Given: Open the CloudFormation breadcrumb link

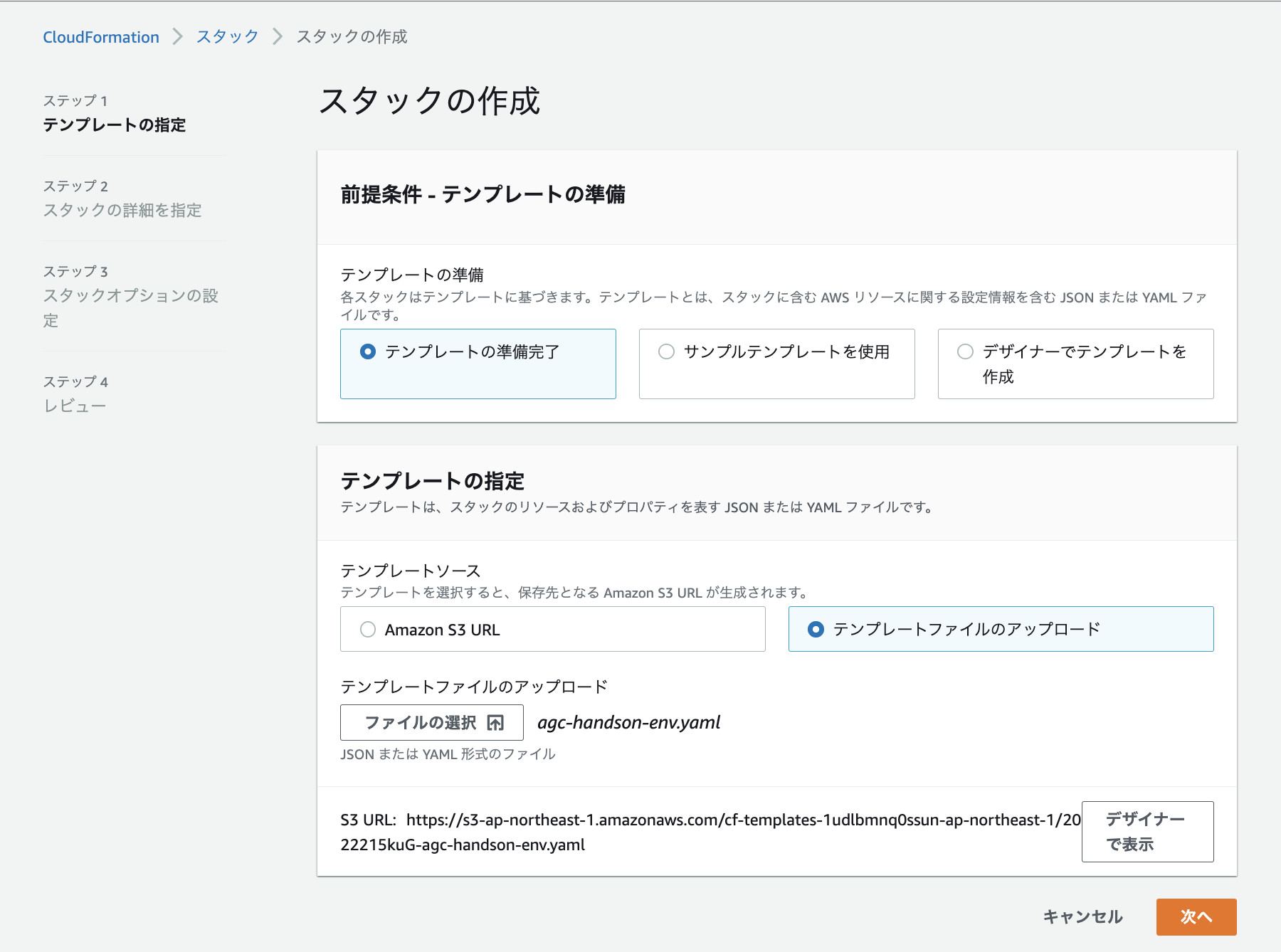Looking at the screenshot, I should [101, 37].
